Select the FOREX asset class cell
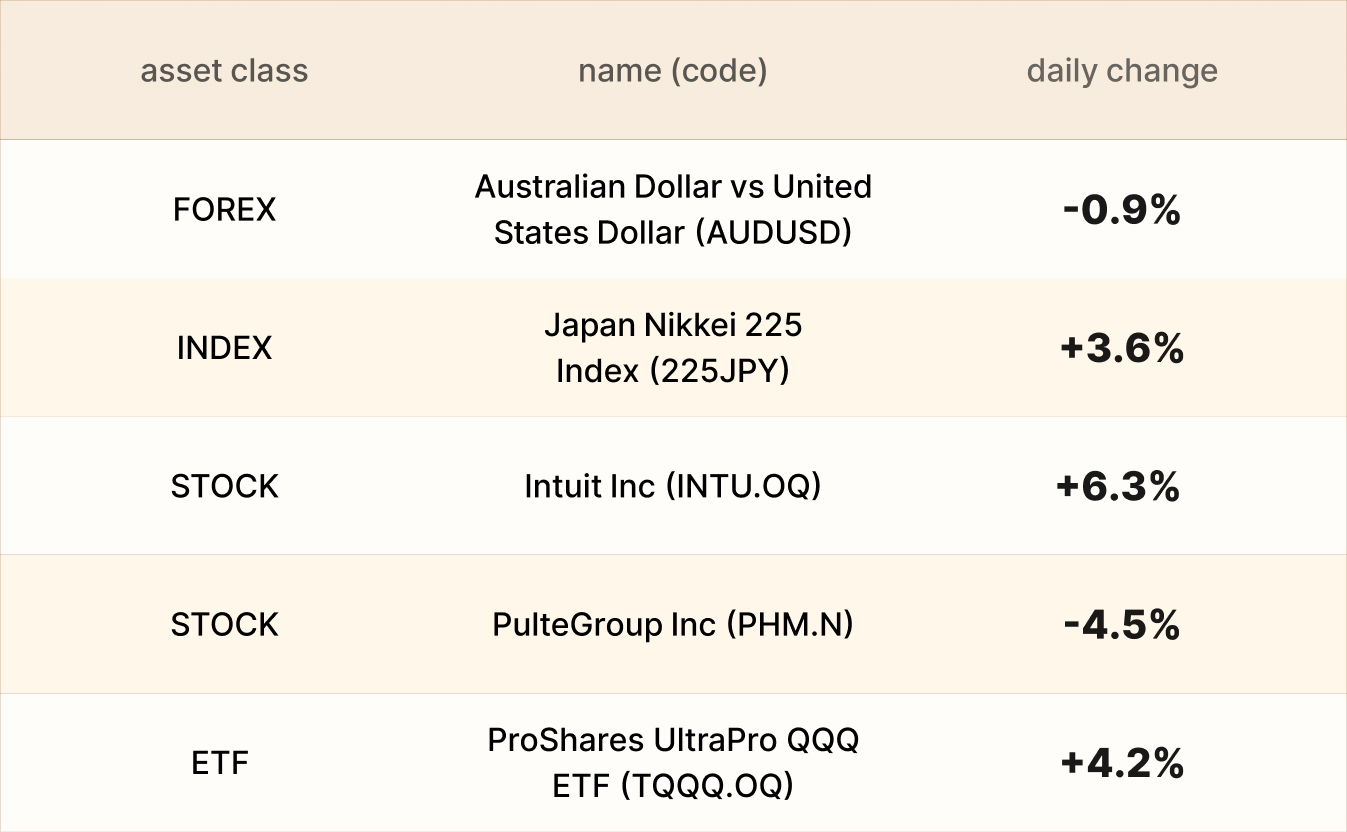Viewport: 1347px width, 832px height. [x=224, y=210]
